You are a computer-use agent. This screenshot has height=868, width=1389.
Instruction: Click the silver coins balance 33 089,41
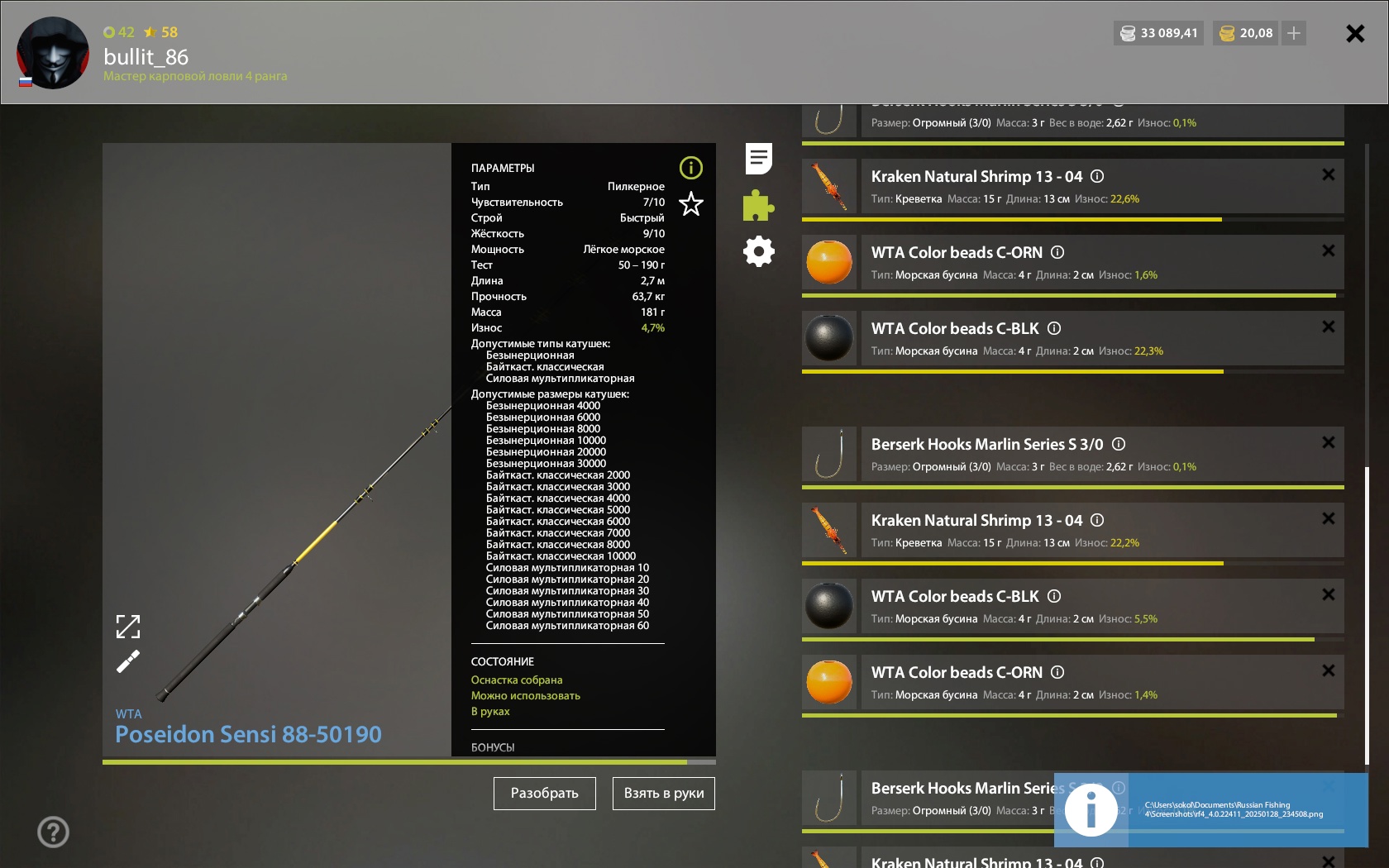1158,33
